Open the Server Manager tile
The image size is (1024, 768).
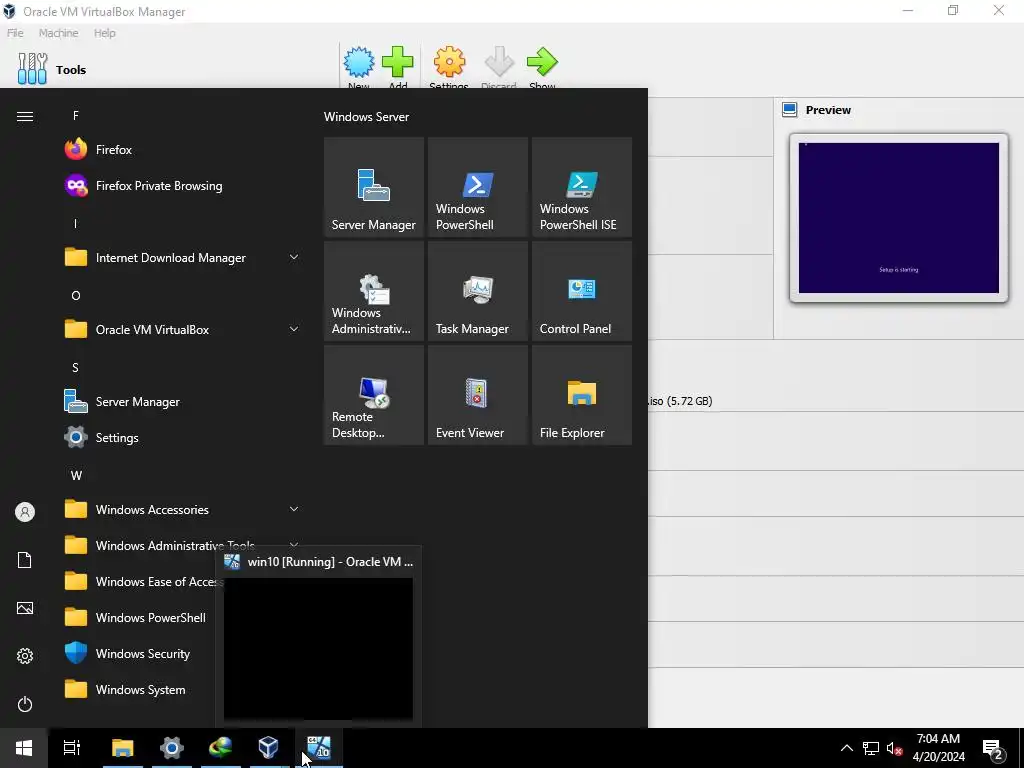pos(374,187)
